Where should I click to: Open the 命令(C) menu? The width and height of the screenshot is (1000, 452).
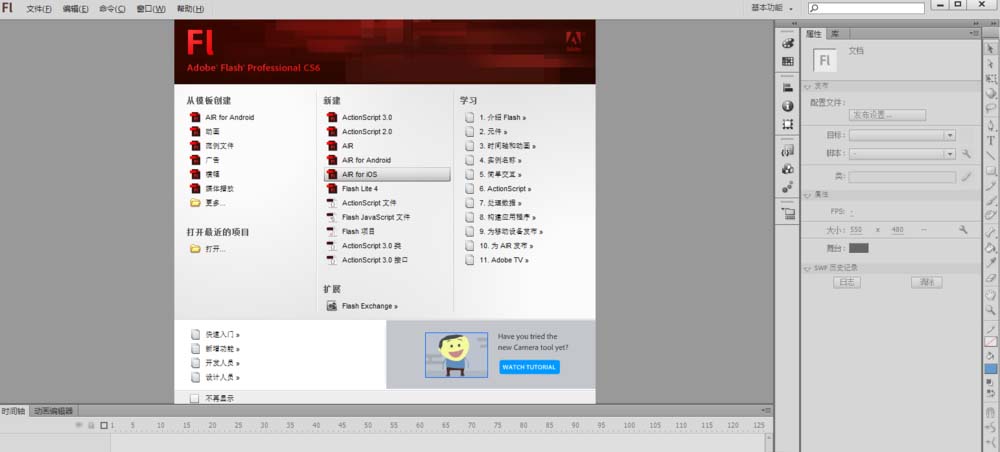(x=112, y=9)
